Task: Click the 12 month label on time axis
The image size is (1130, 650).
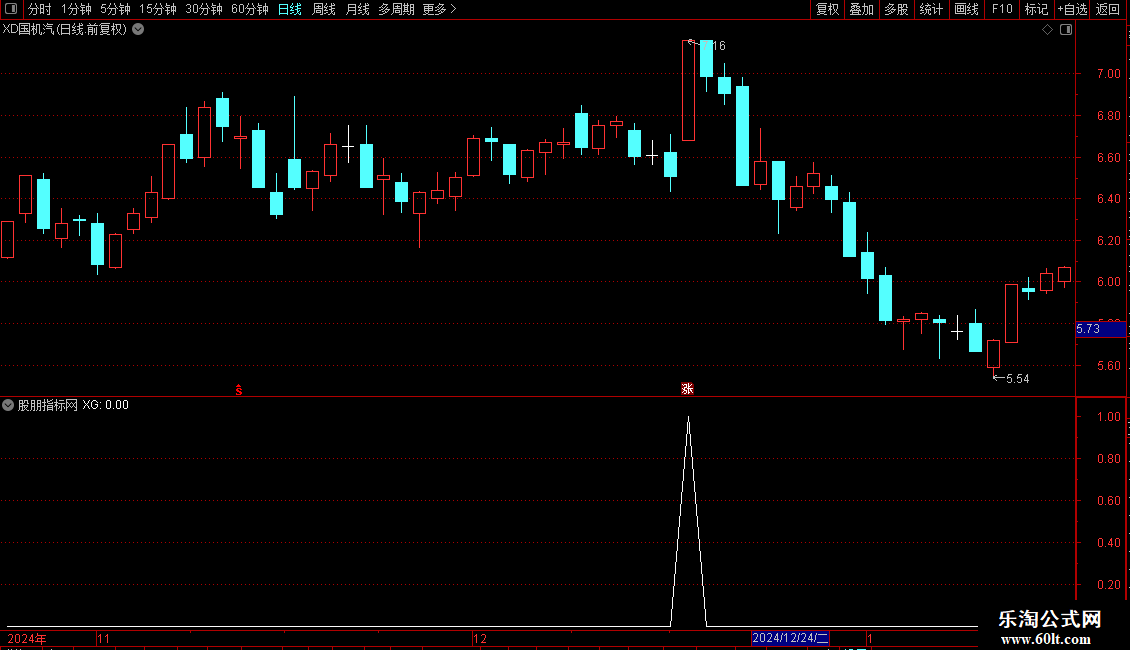Action: click(x=480, y=638)
